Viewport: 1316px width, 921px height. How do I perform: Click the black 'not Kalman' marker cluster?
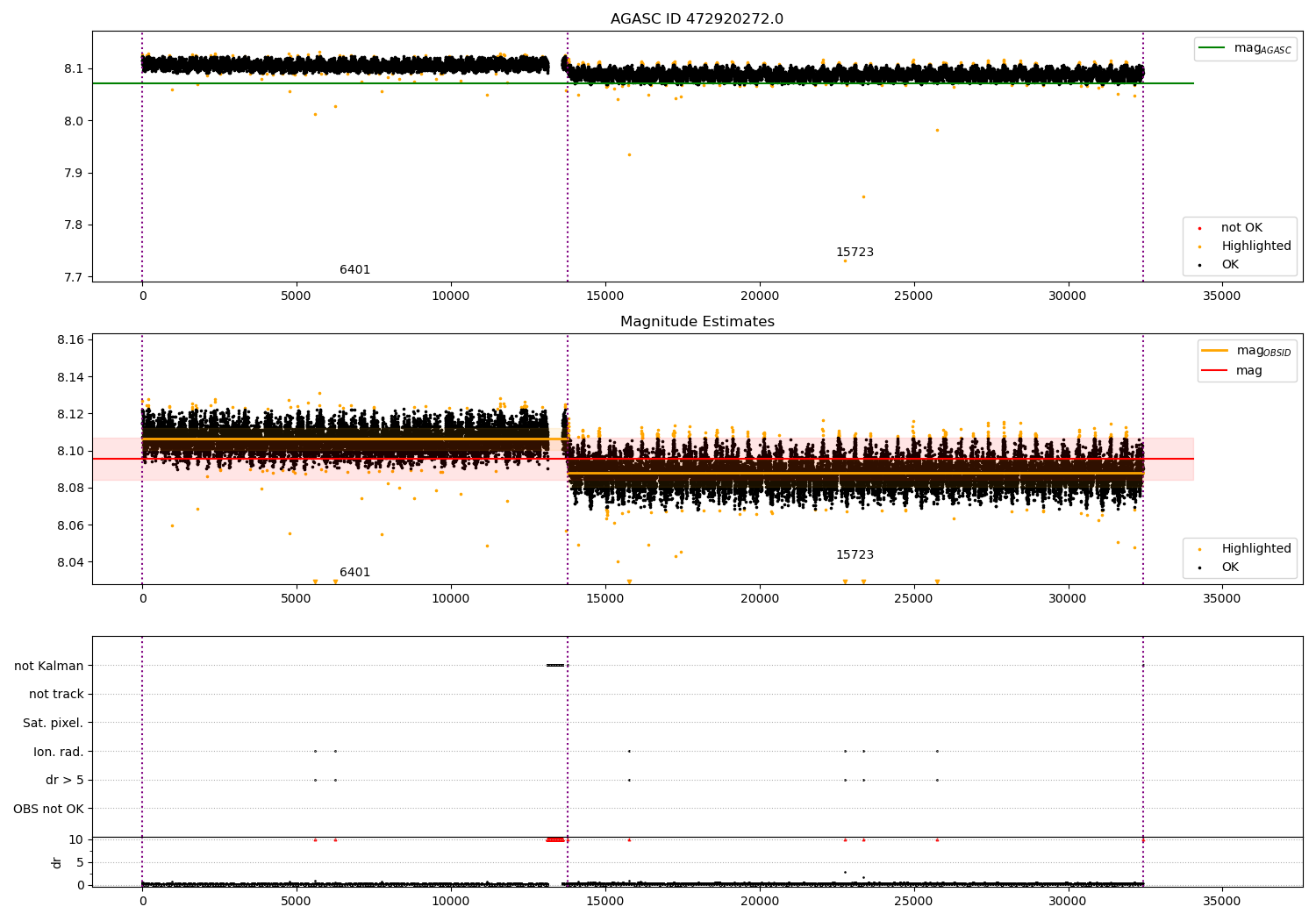click(555, 665)
